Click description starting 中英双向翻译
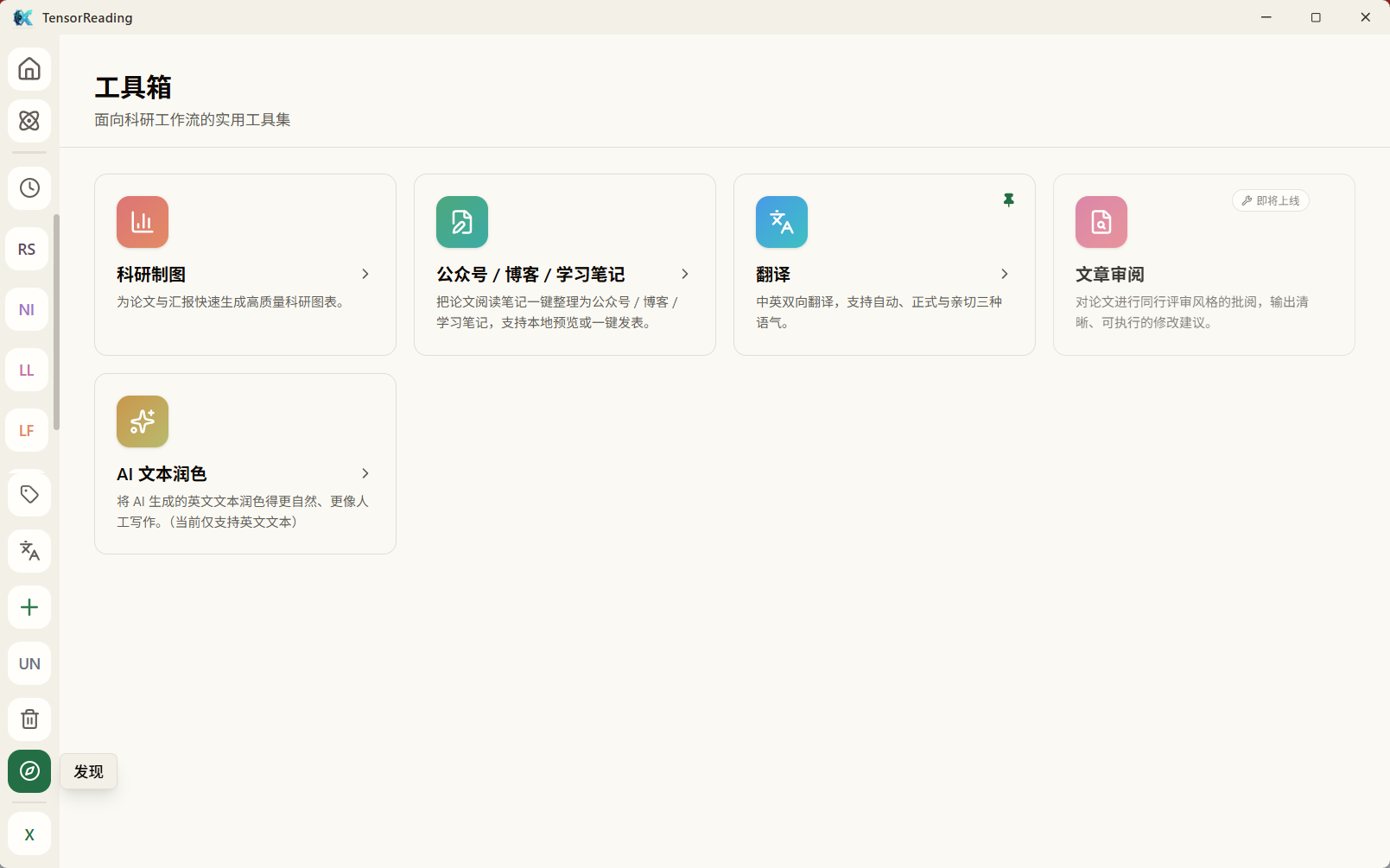 879,313
